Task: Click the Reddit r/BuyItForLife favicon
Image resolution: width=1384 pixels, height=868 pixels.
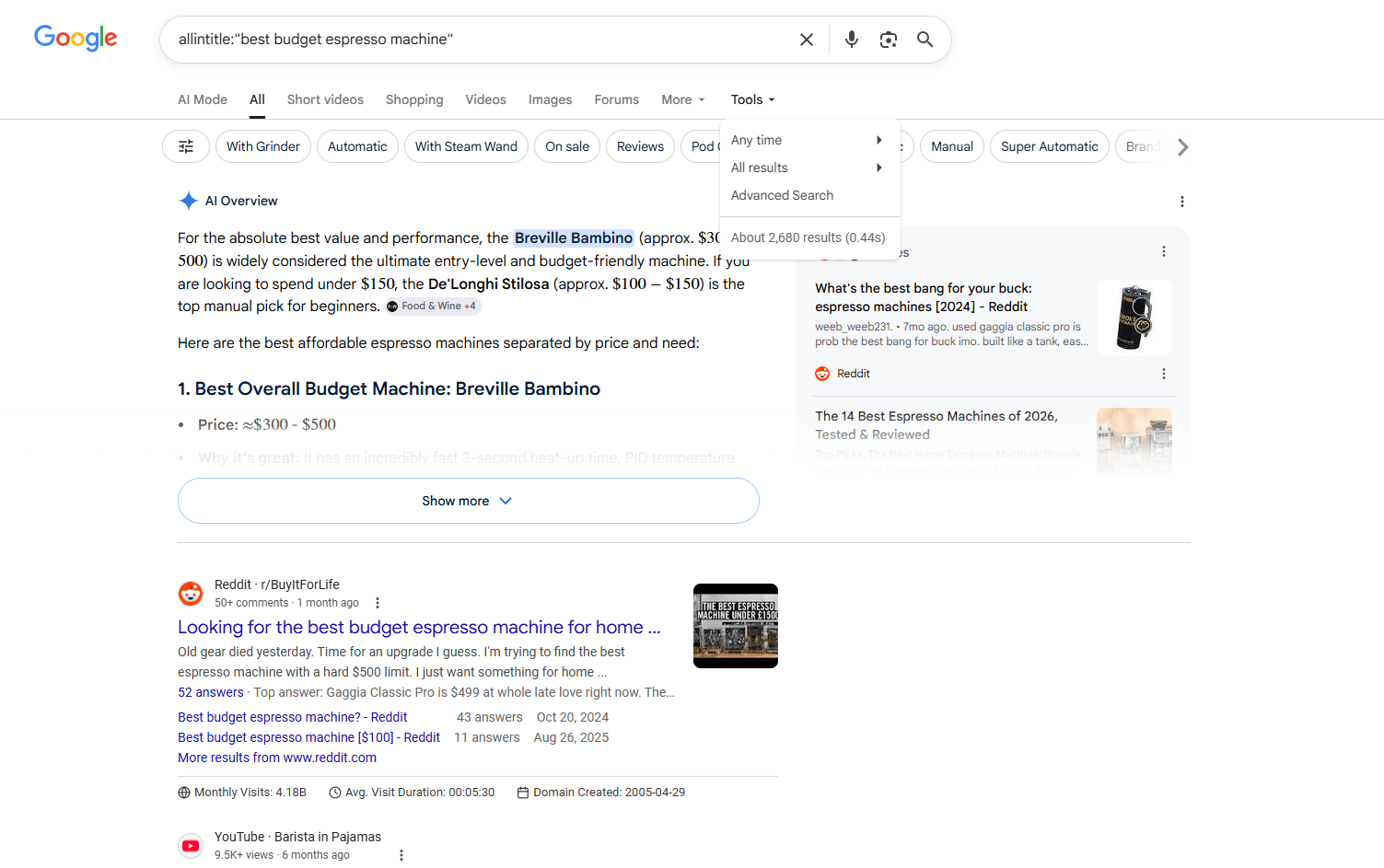Action: point(191,594)
